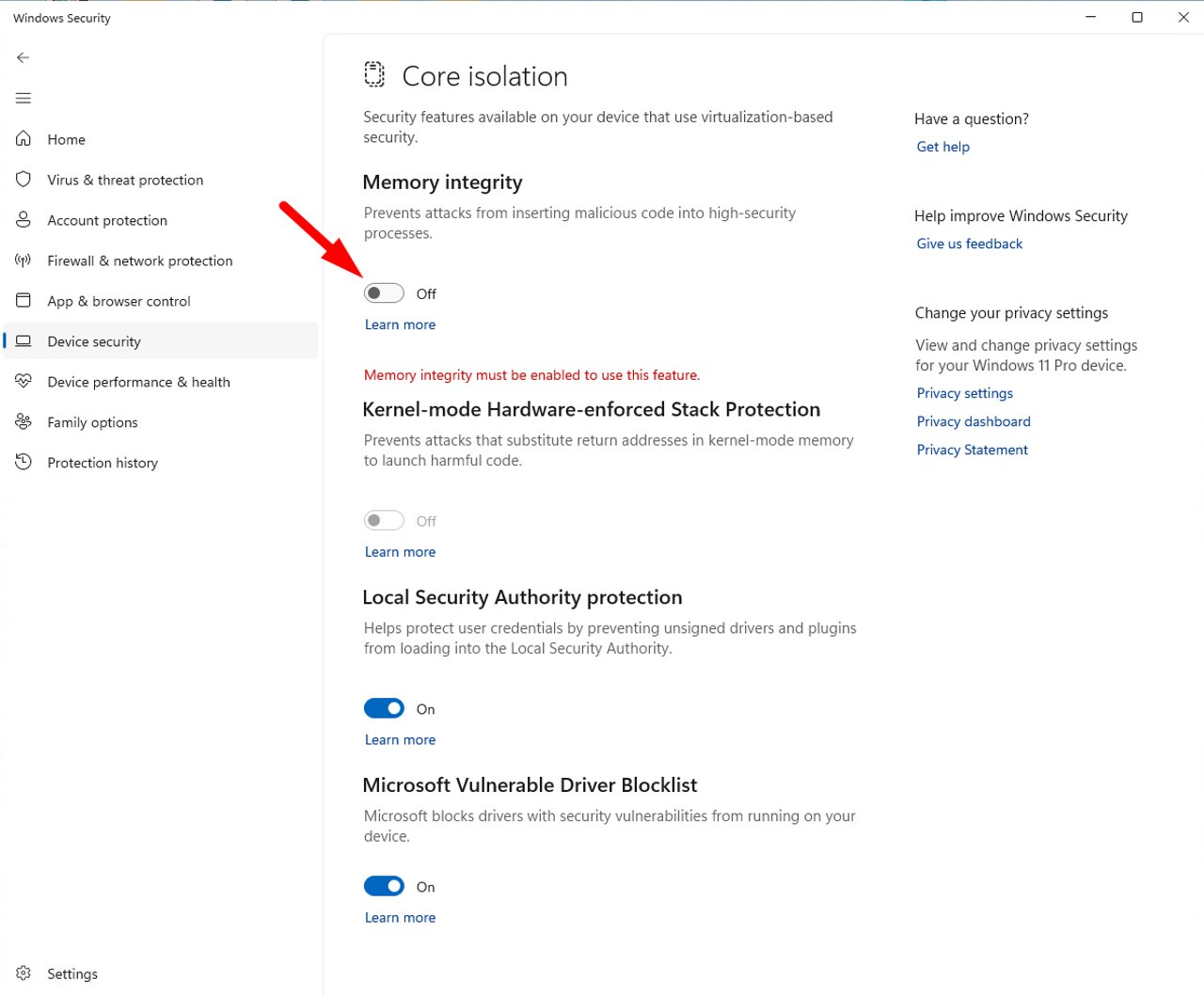The width and height of the screenshot is (1204, 996).
Task: Turn on the Memory integrity toggle
Action: tap(384, 293)
